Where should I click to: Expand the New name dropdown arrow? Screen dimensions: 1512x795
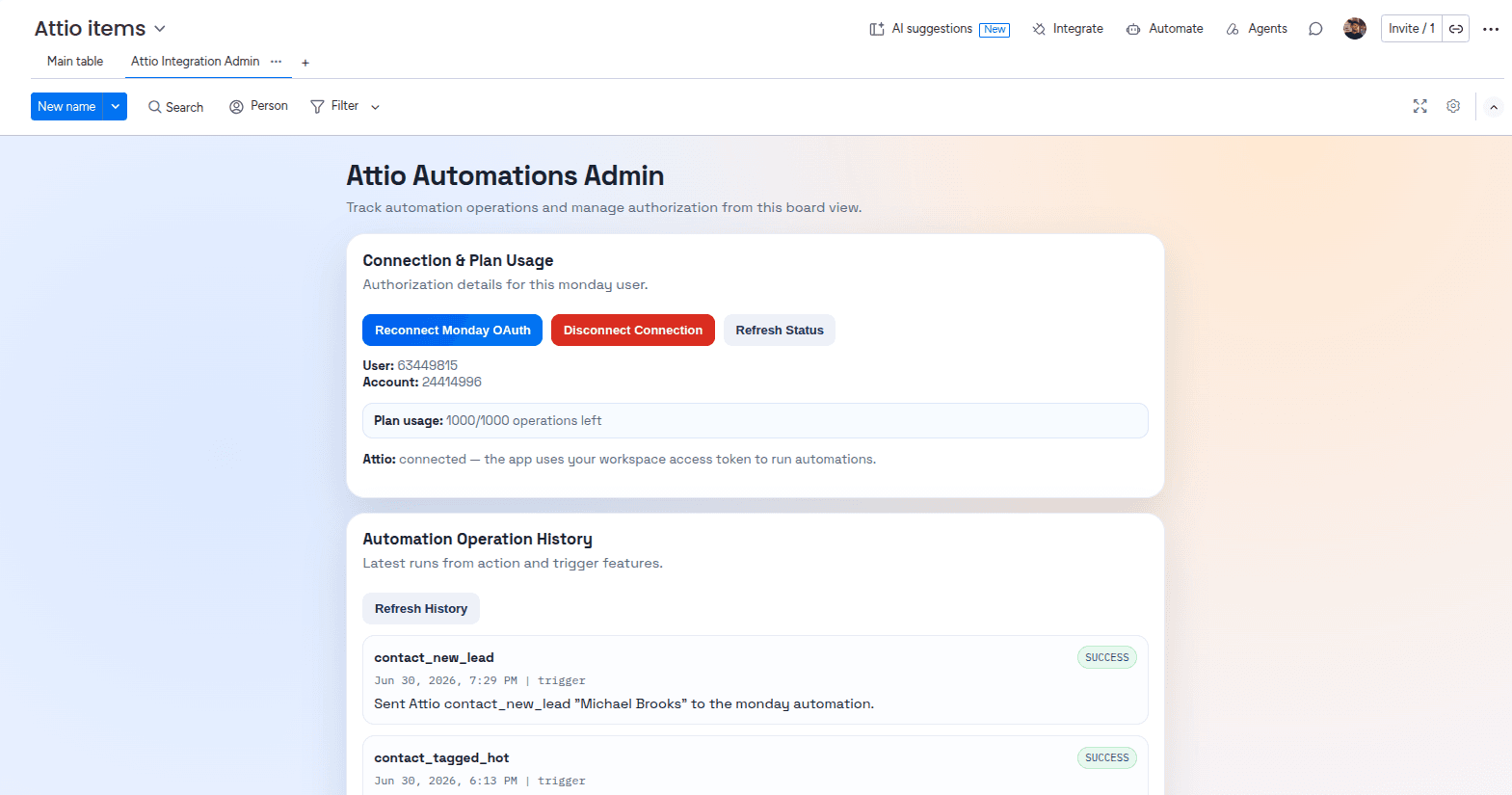115,106
